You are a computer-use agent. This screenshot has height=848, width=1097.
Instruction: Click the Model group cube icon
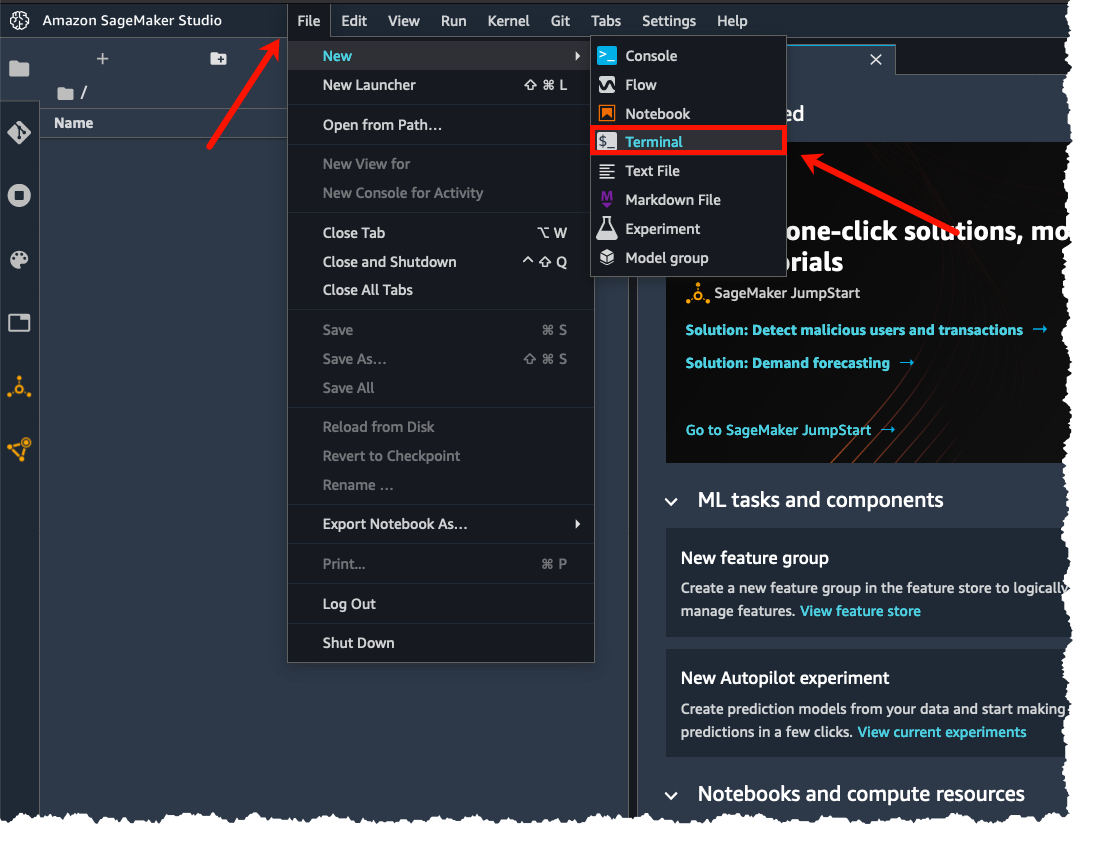click(607, 257)
